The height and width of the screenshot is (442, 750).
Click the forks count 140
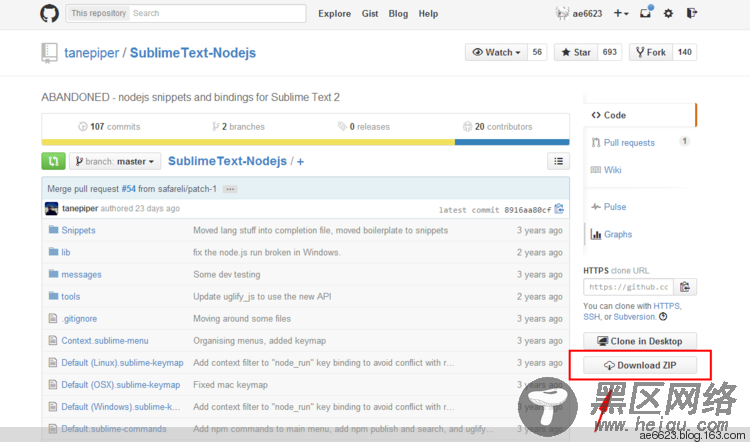684,52
